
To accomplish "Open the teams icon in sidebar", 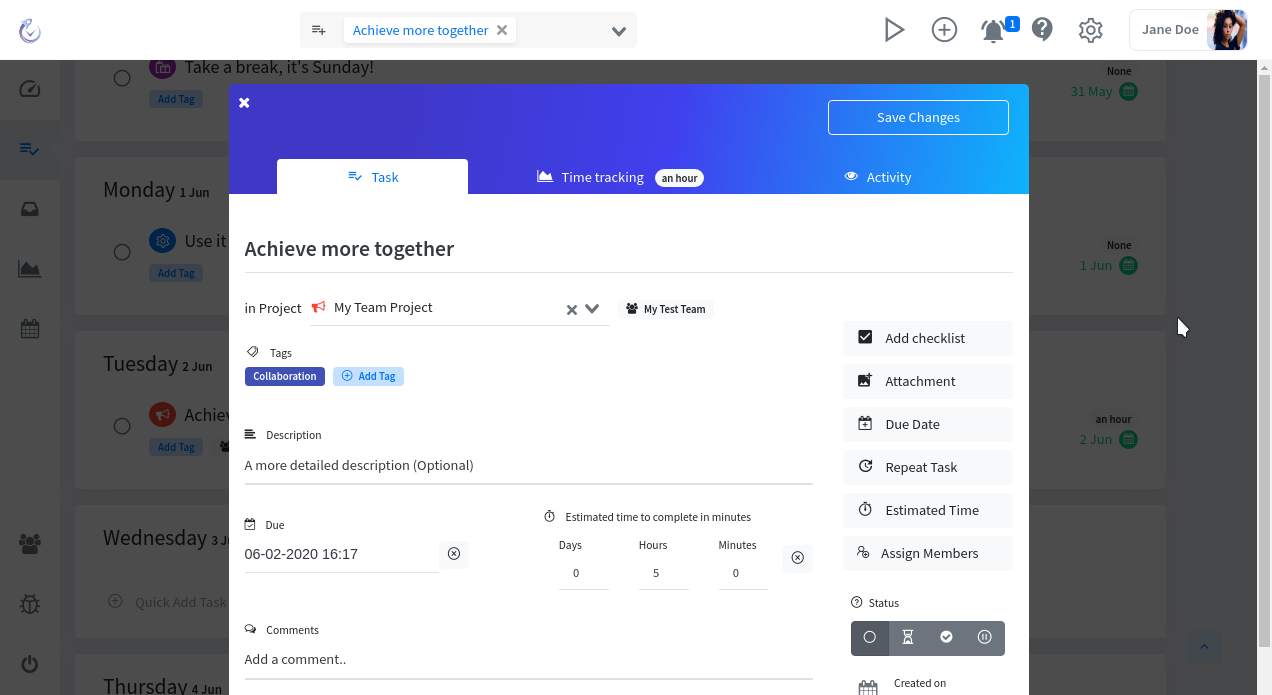I will (x=30, y=544).
